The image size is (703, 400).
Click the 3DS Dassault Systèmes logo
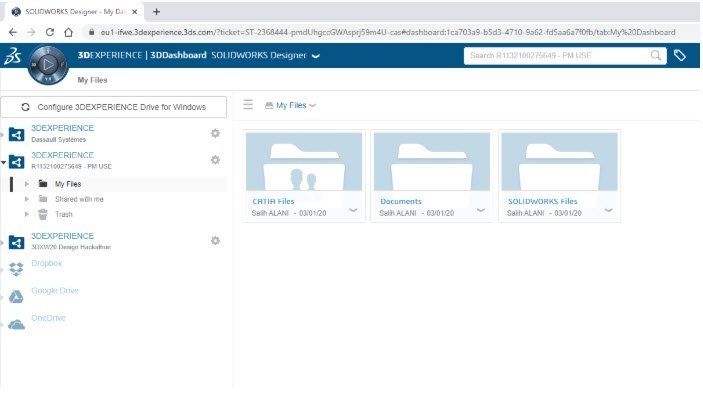coord(13,57)
